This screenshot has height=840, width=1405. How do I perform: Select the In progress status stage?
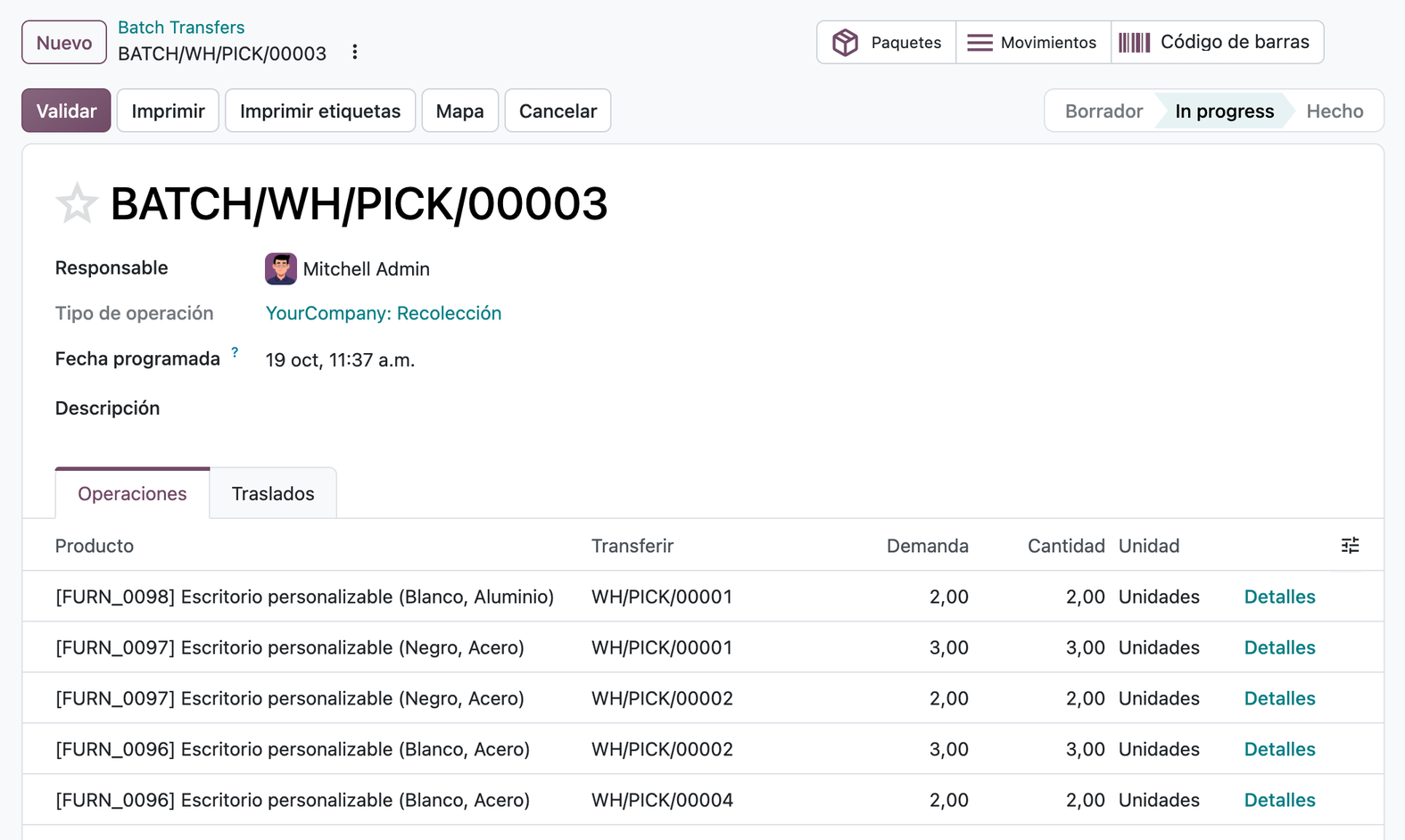click(x=1224, y=111)
